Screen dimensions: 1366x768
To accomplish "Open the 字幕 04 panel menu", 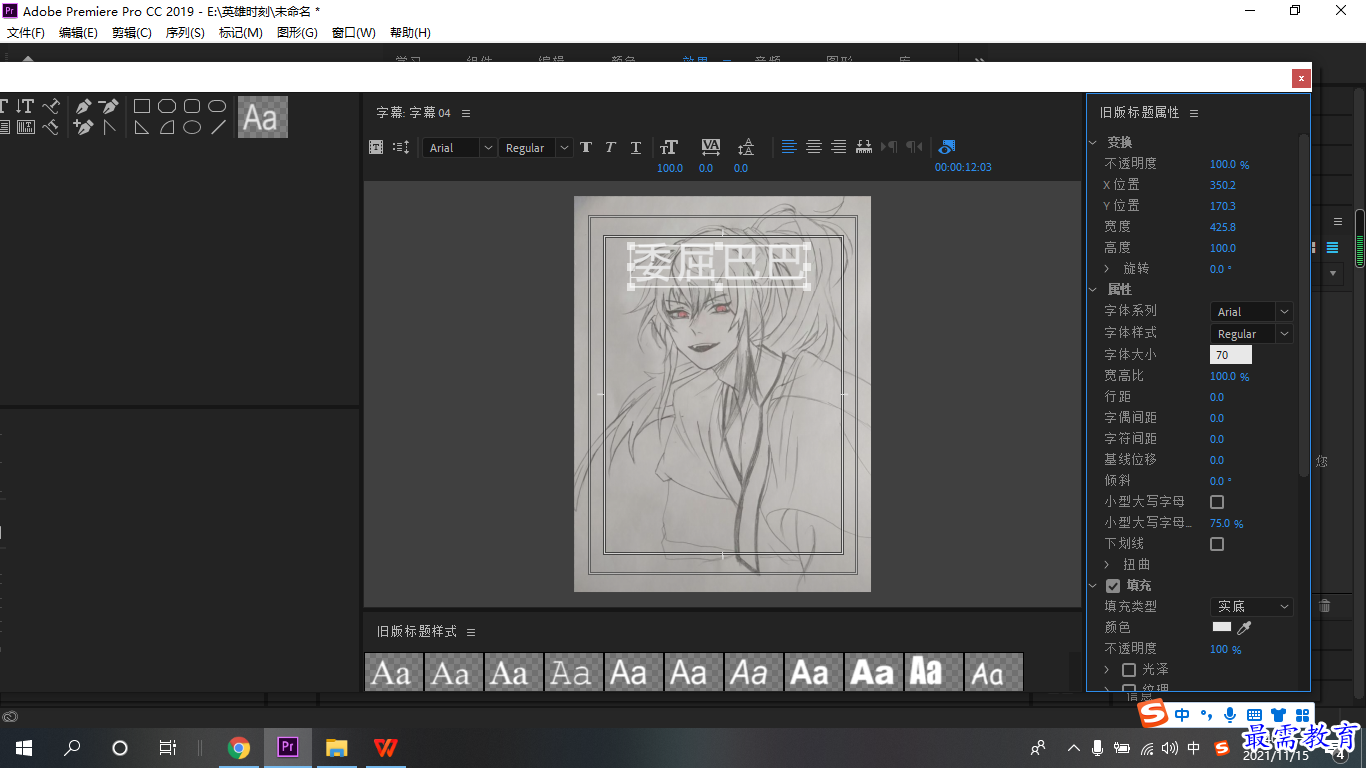I will (x=466, y=113).
